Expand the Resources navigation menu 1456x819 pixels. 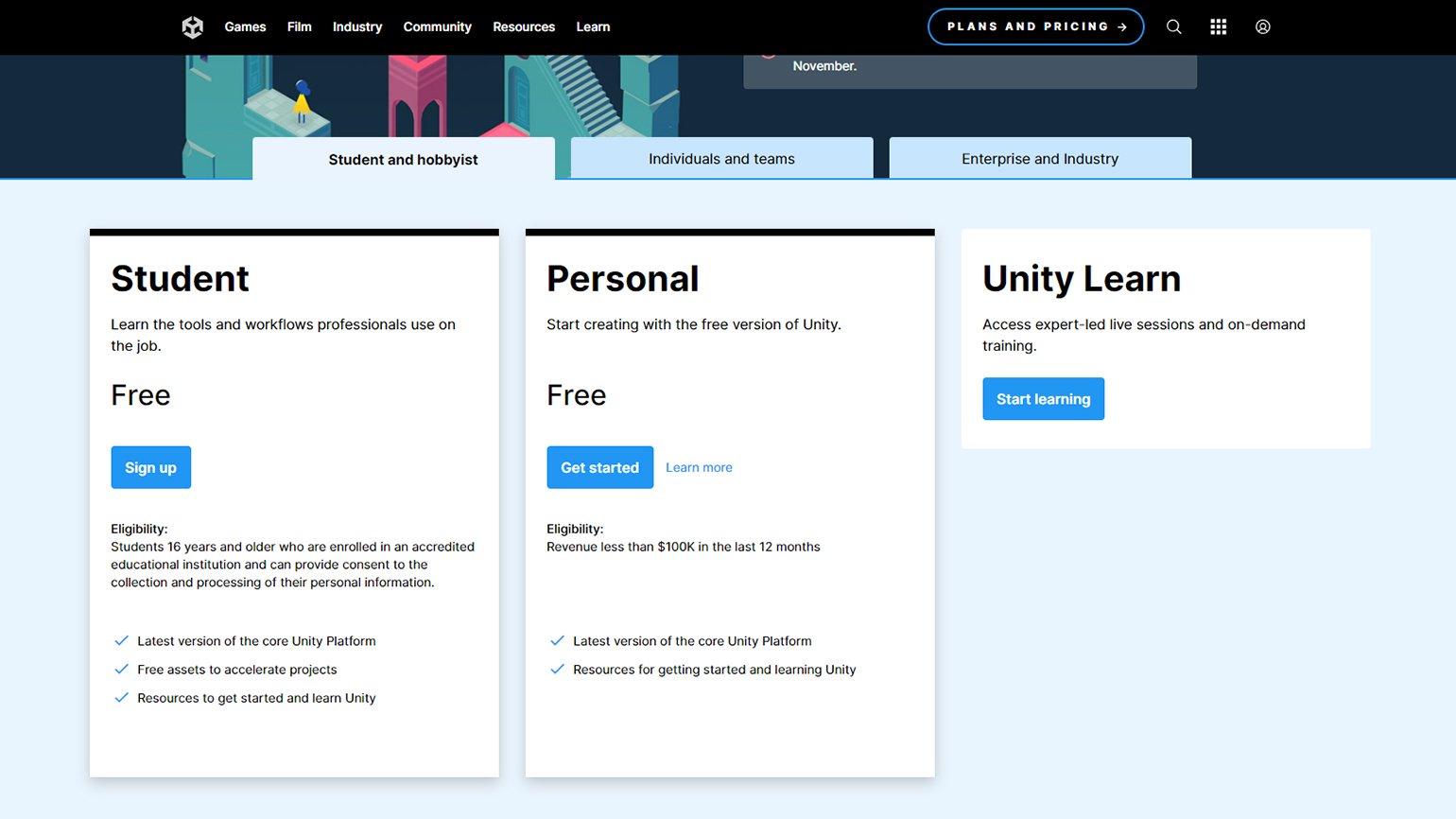pyautogui.click(x=524, y=27)
